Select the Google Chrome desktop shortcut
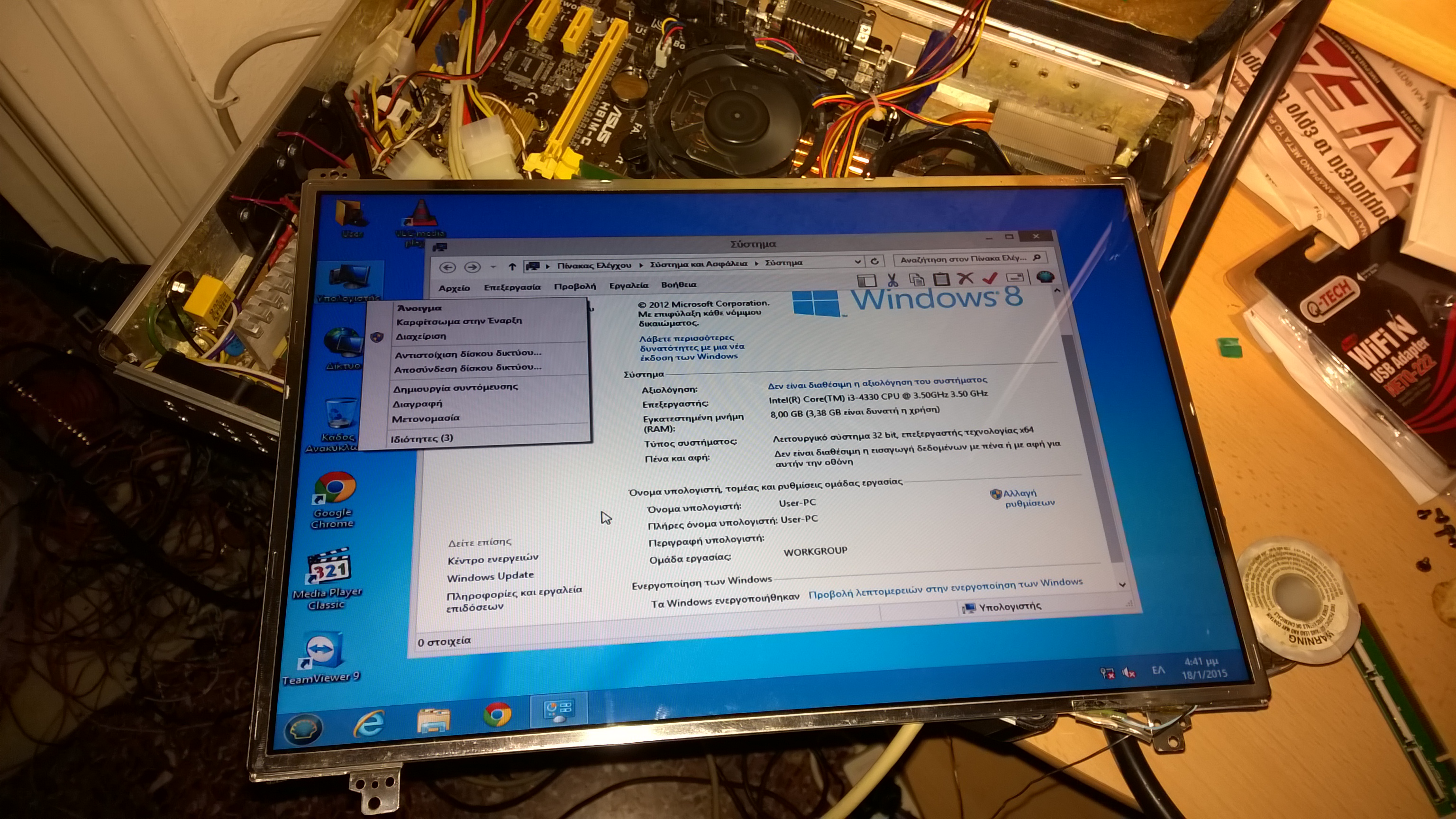Screen dimensions: 1456x819 tap(334, 500)
